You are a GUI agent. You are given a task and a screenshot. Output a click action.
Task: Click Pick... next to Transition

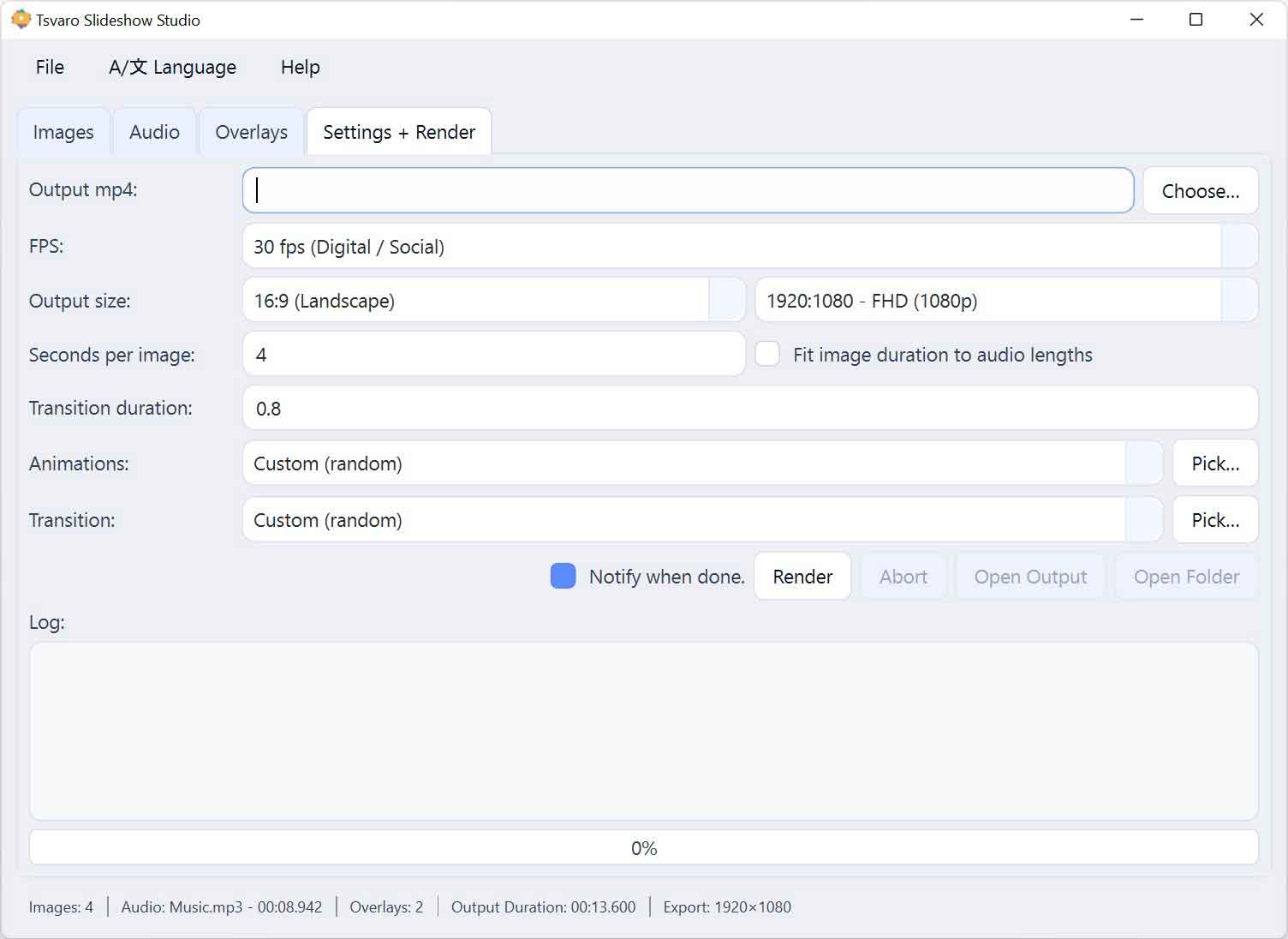(1214, 520)
